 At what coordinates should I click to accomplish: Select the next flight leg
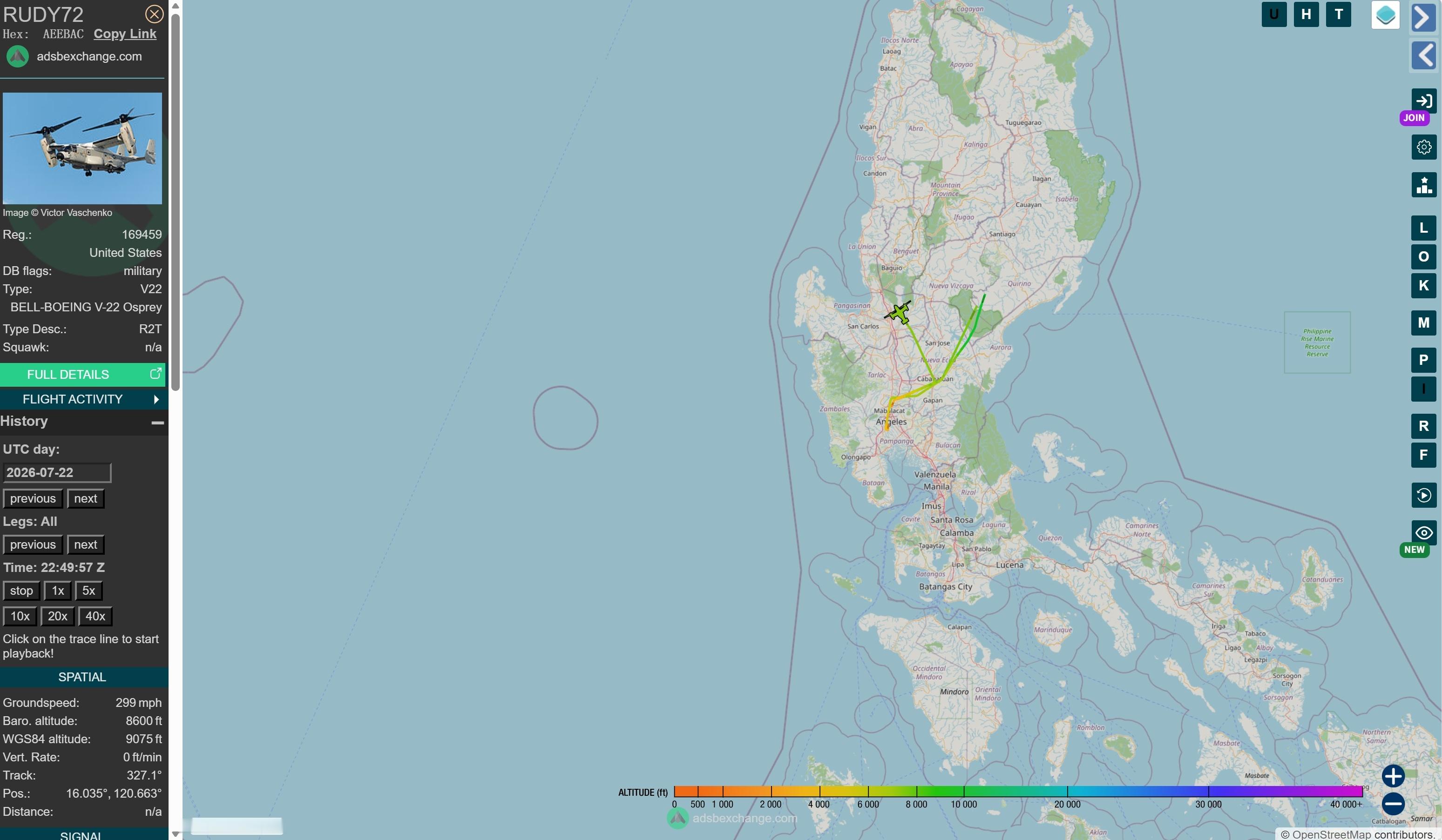click(x=85, y=545)
